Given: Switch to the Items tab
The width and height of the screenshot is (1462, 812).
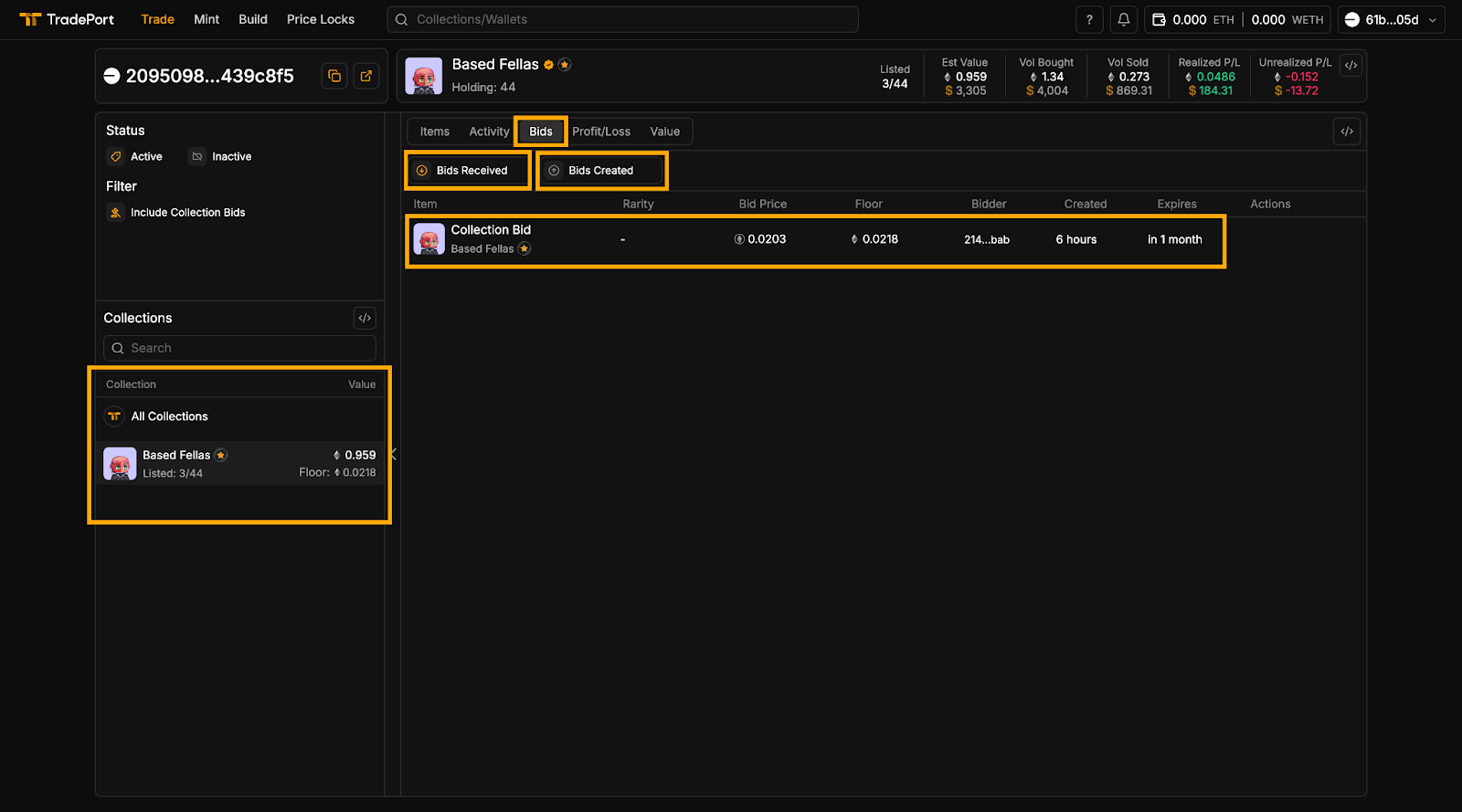Looking at the screenshot, I should (435, 132).
